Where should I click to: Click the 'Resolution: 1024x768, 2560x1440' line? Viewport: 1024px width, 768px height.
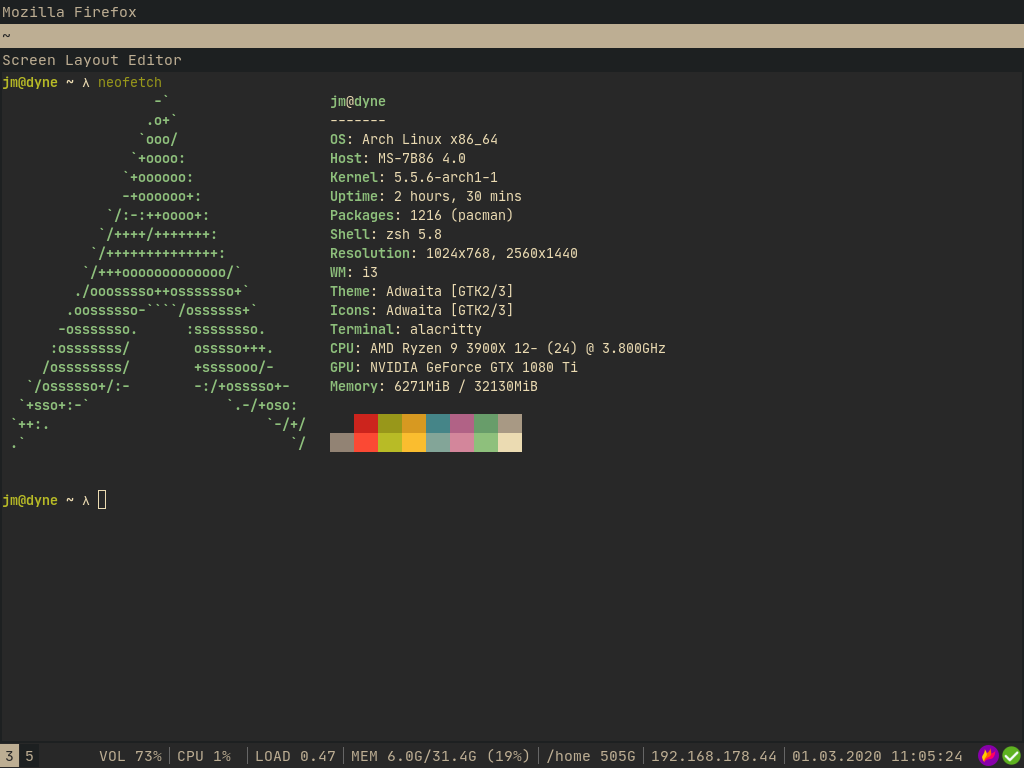tap(454, 253)
